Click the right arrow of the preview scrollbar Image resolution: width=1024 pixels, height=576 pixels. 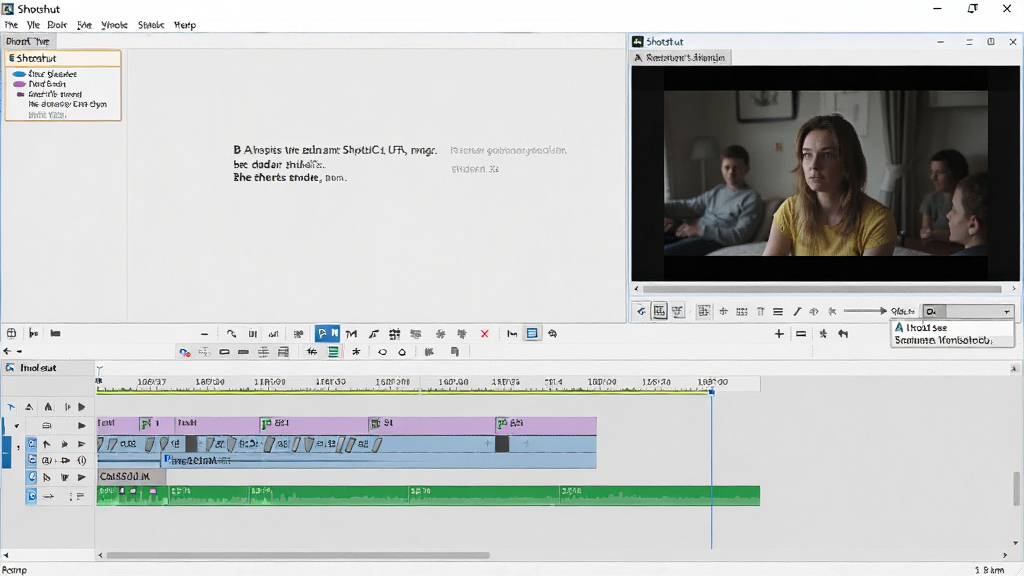tap(1014, 288)
